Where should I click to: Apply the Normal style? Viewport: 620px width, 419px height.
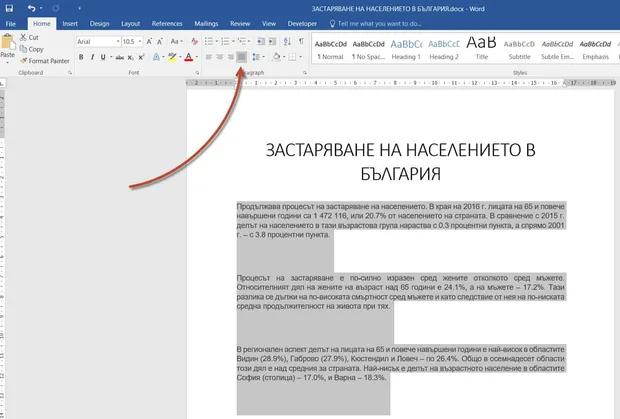pyautogui.click(x=331, y=49)
